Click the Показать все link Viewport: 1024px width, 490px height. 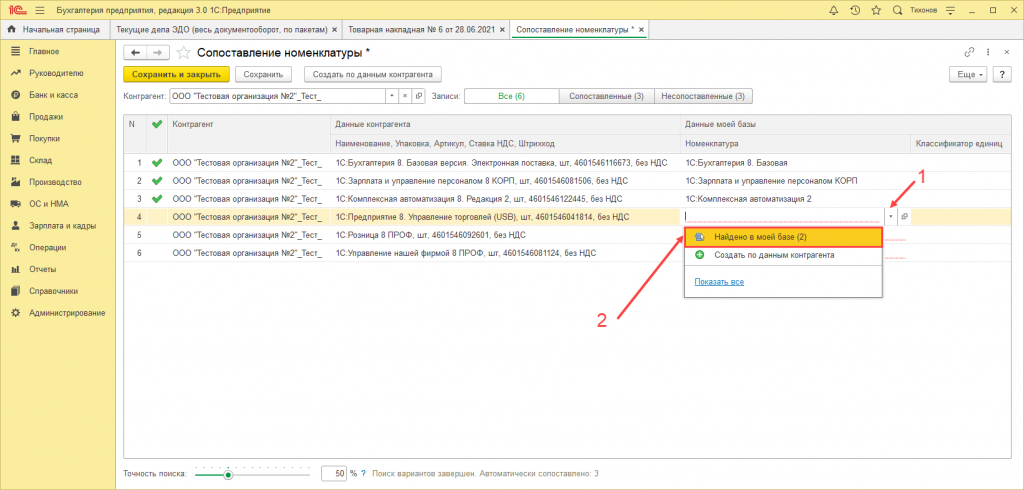point(719,282)
